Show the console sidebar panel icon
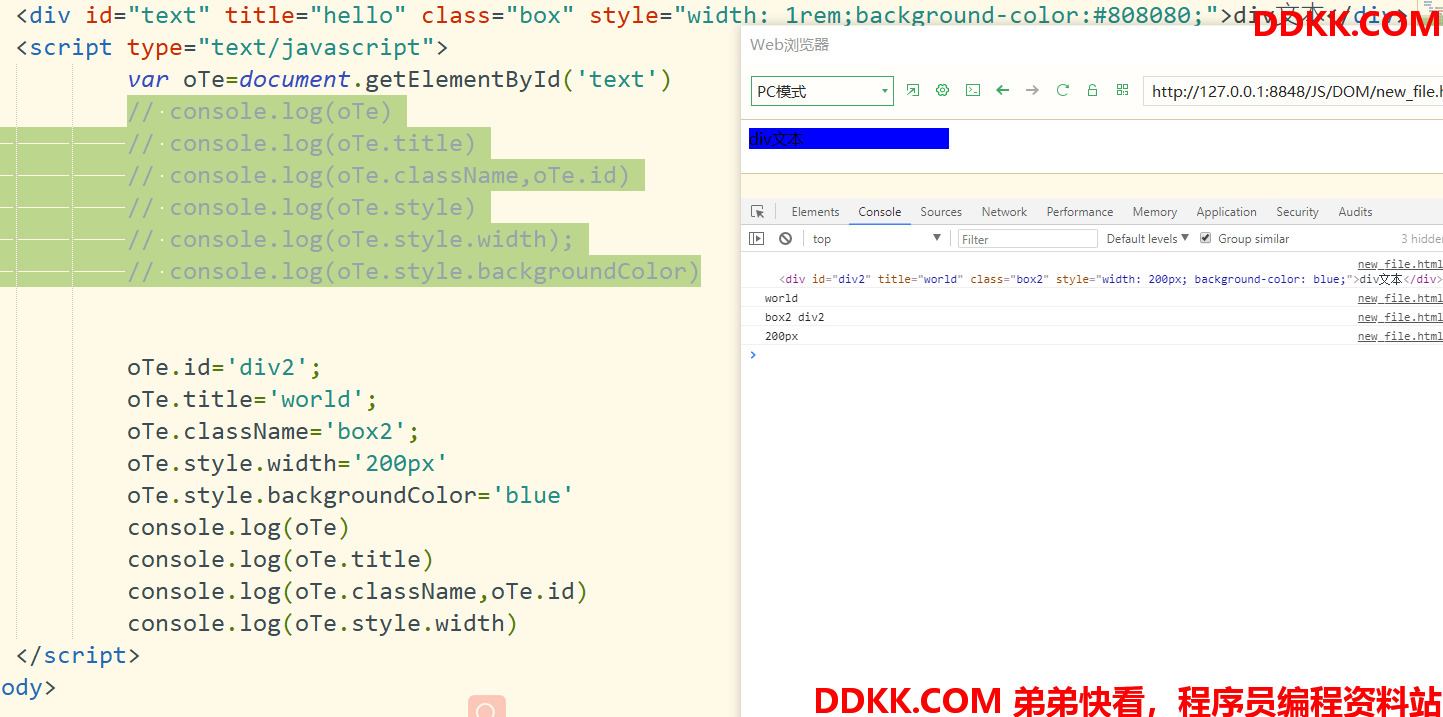Screen dimensions: 1443x717 757,238
